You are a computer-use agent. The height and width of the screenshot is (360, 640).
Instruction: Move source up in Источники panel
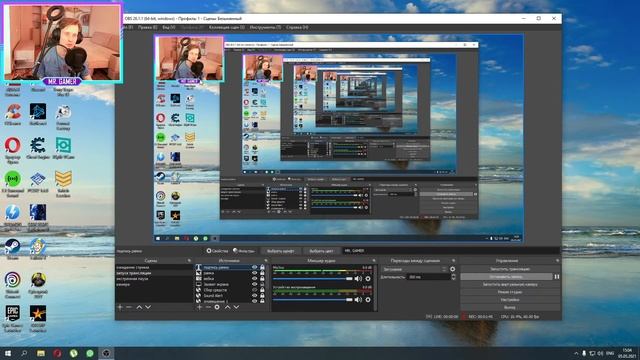pos(227,307)
